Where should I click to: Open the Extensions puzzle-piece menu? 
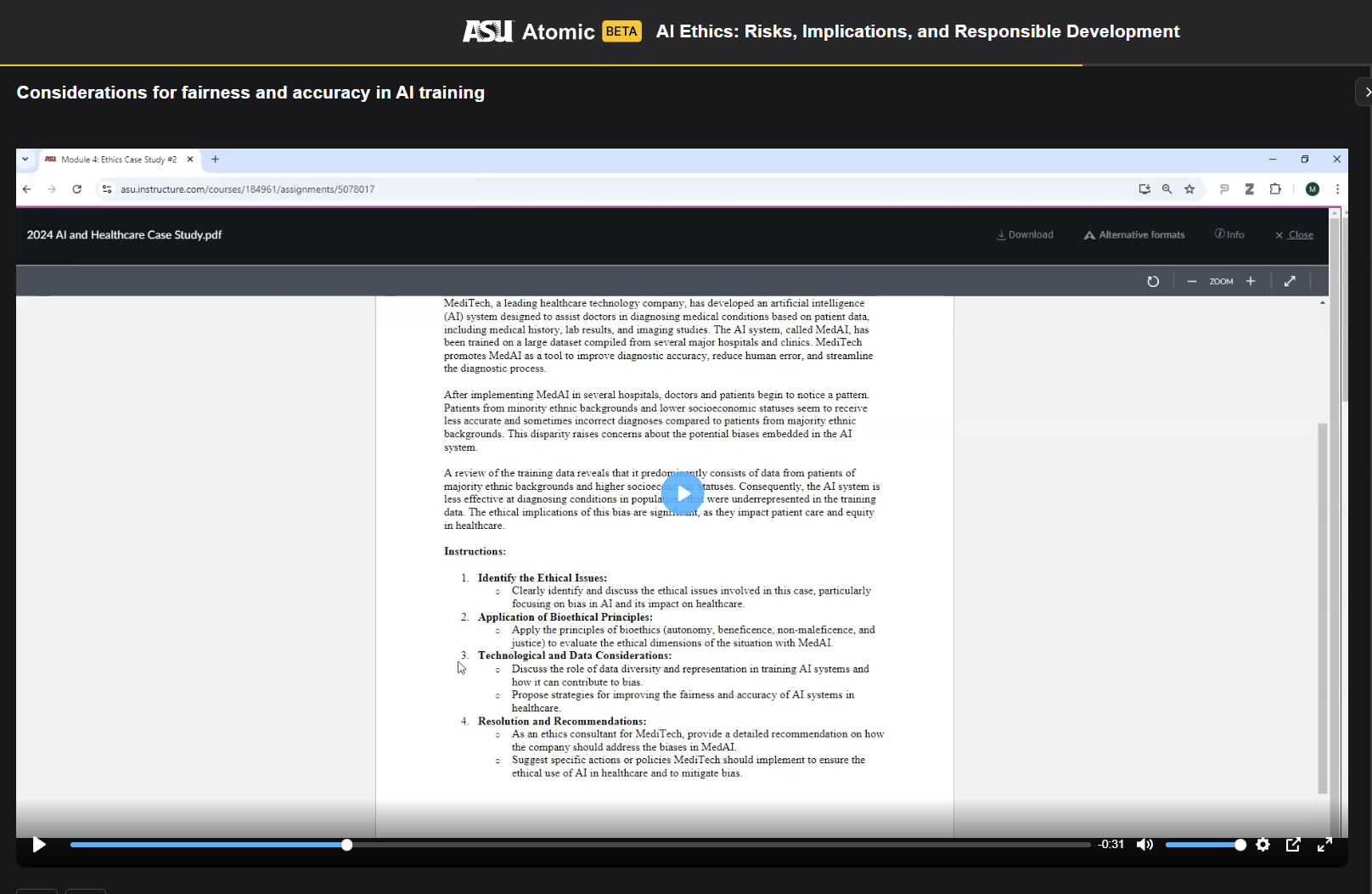1275,189
